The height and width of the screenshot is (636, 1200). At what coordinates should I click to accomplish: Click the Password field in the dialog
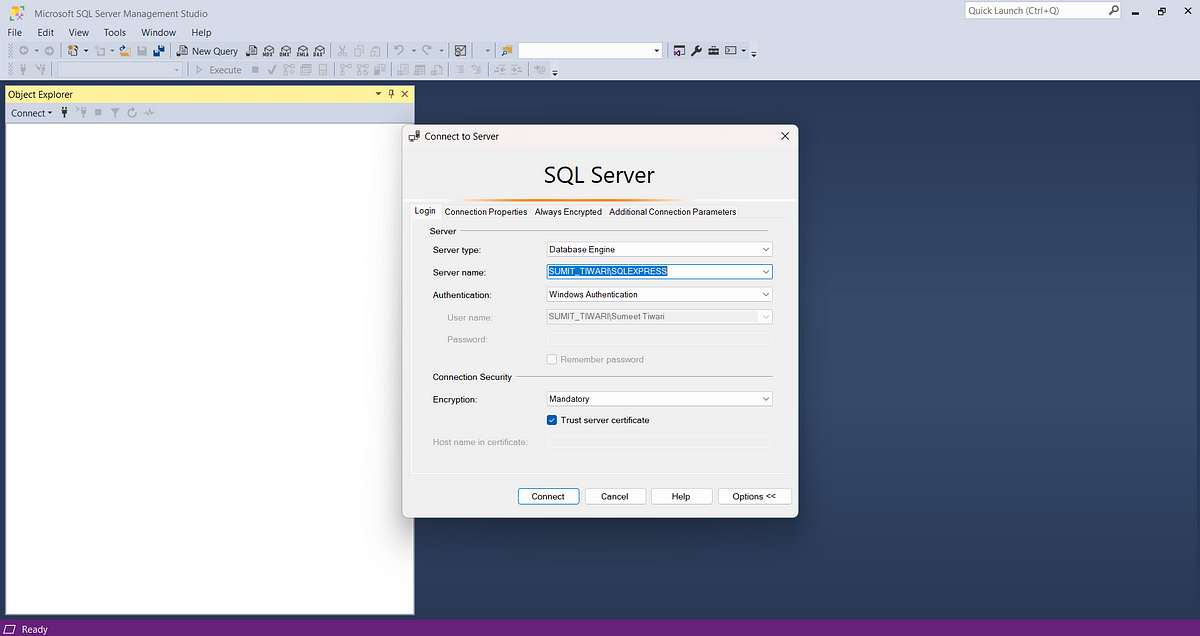pos(660,339)
